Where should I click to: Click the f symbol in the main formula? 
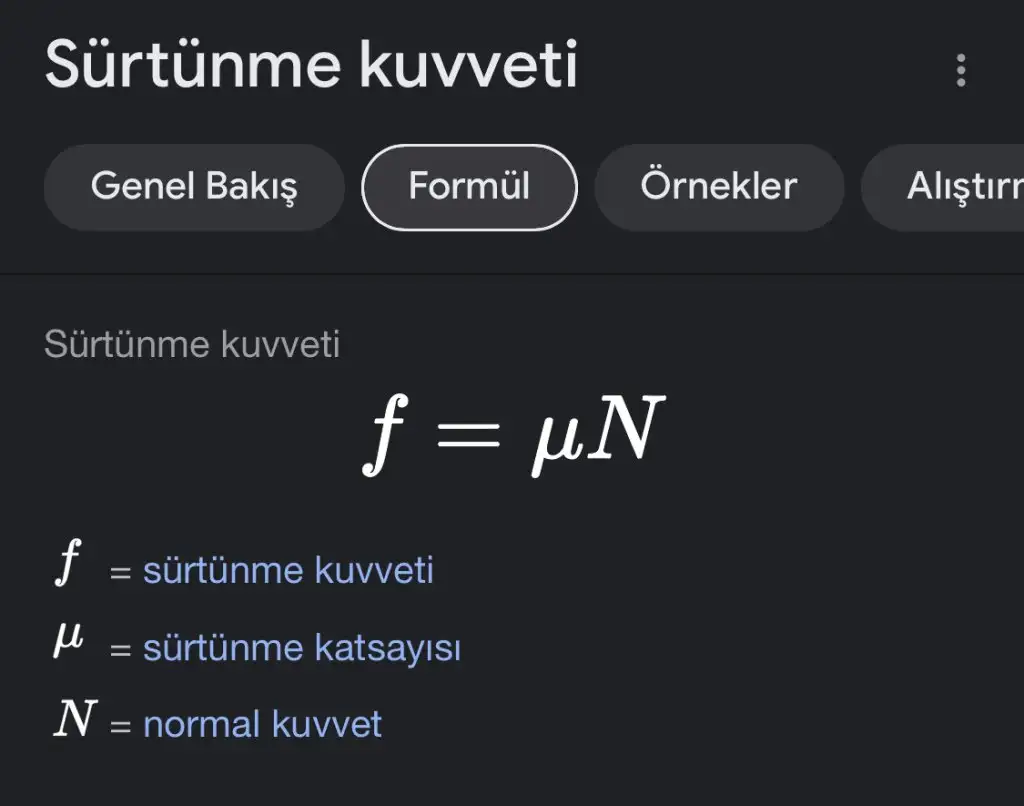coord(385,434)
